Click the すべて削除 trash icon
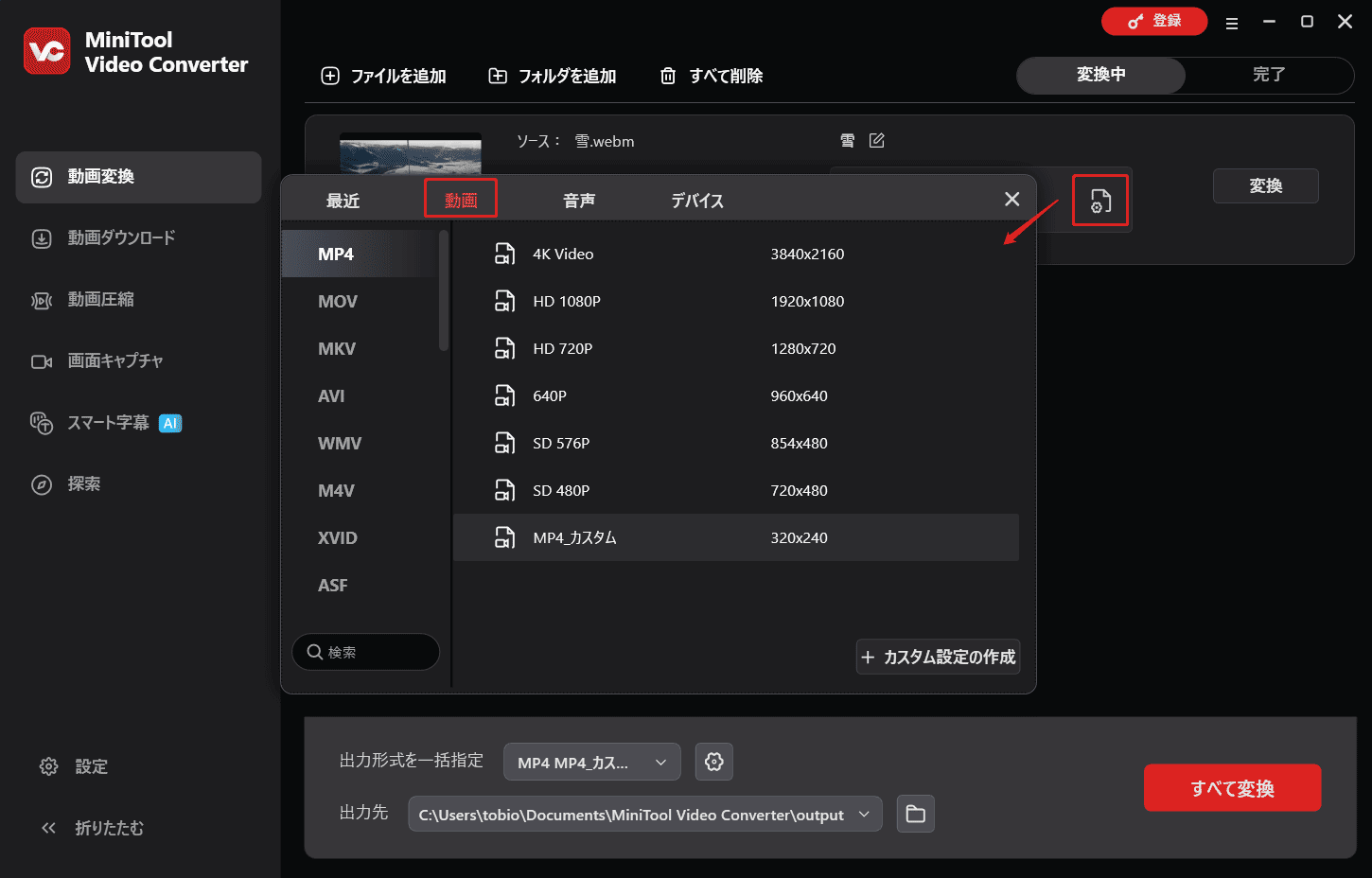Screen dimensions: 1372x878 (x=668, y=76)
